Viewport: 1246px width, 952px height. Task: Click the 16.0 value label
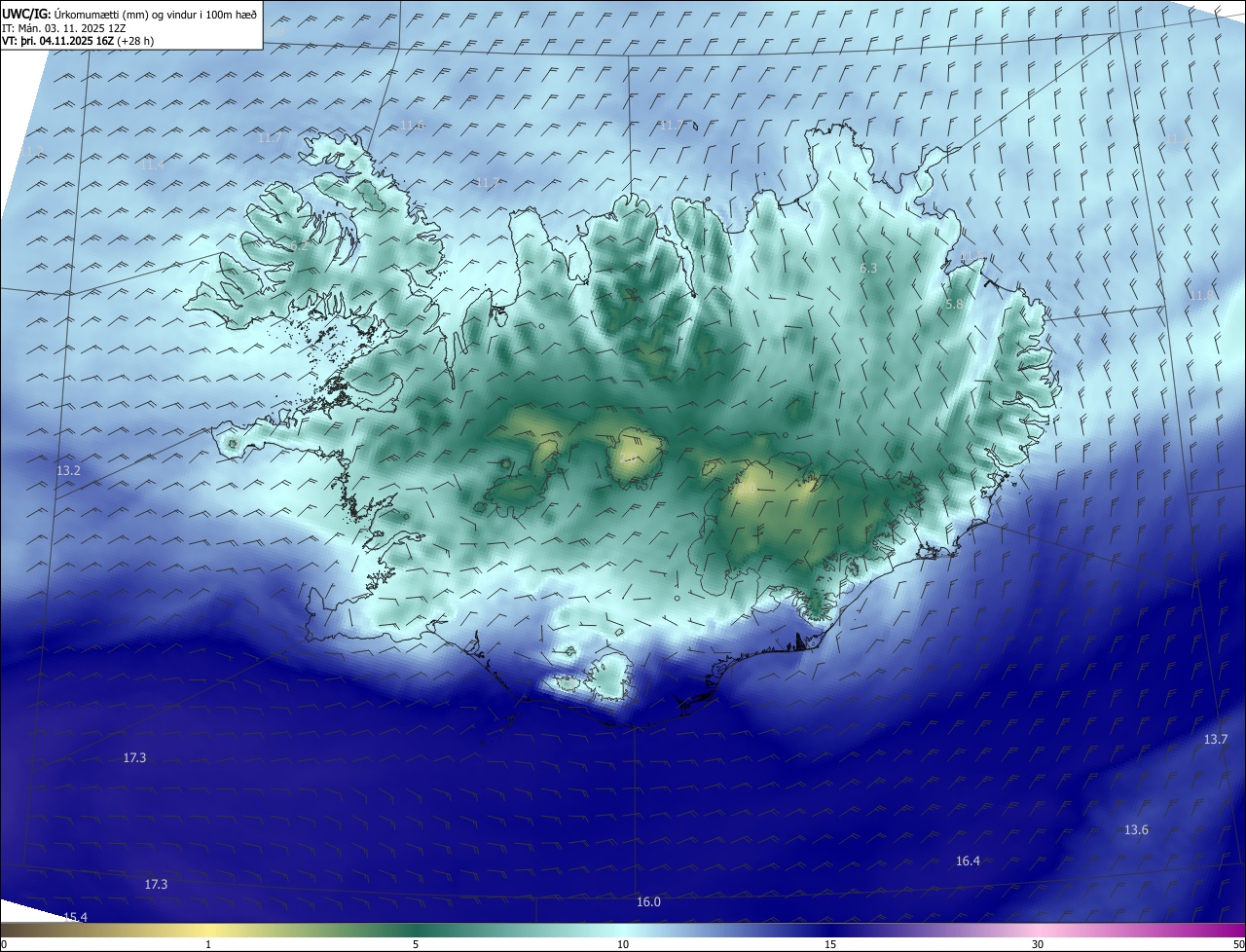(x=648, y=902)
